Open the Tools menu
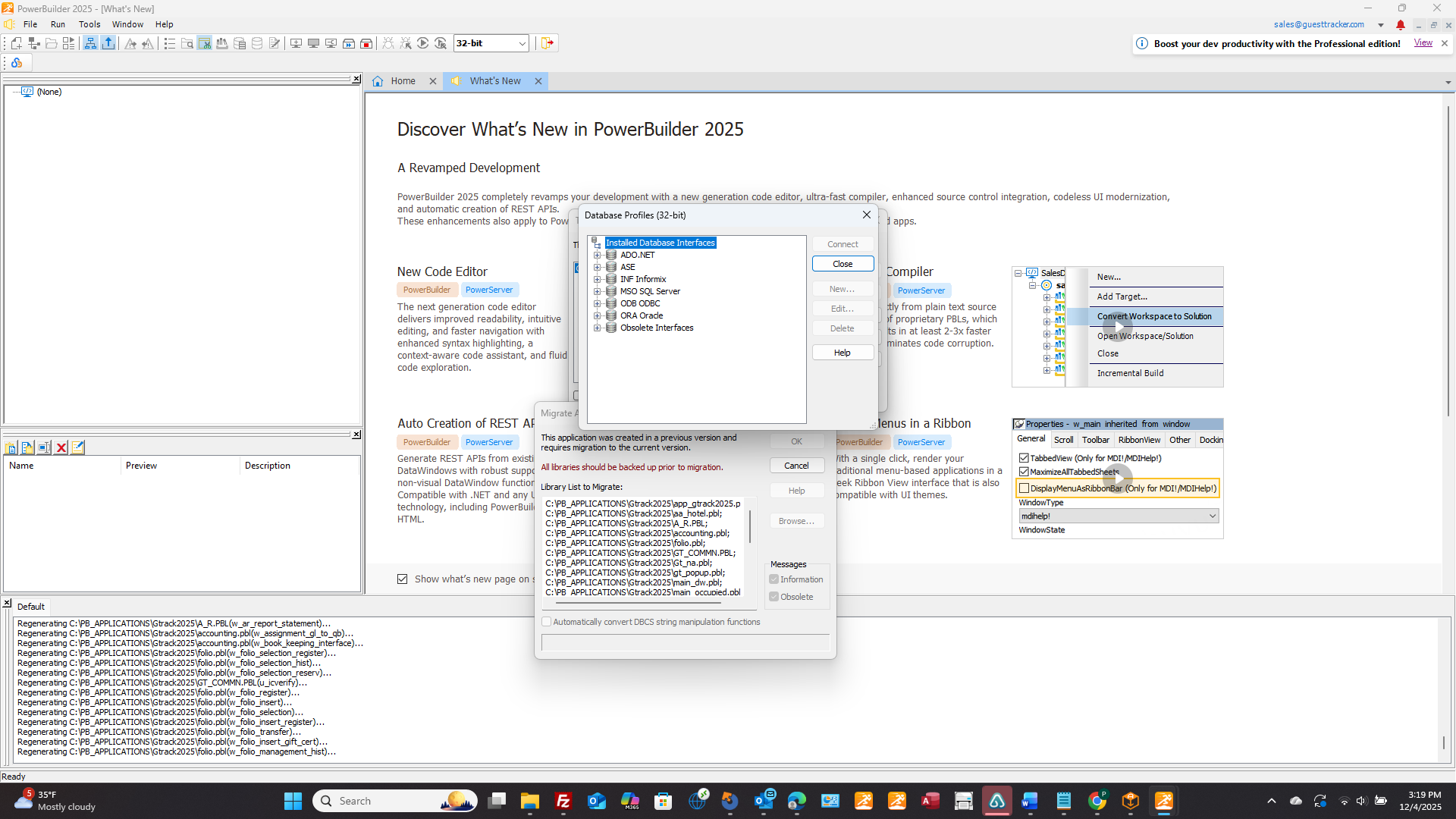This screenshot has height=819, width=1456. pos(89,24)
